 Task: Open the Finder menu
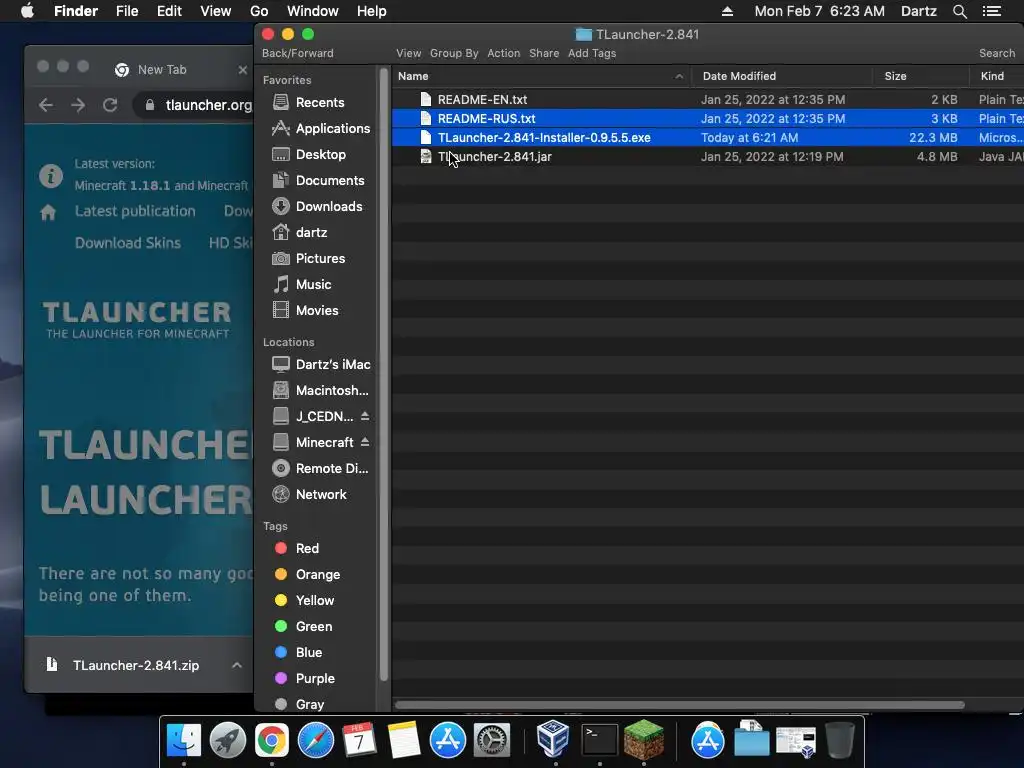(76, 11)
